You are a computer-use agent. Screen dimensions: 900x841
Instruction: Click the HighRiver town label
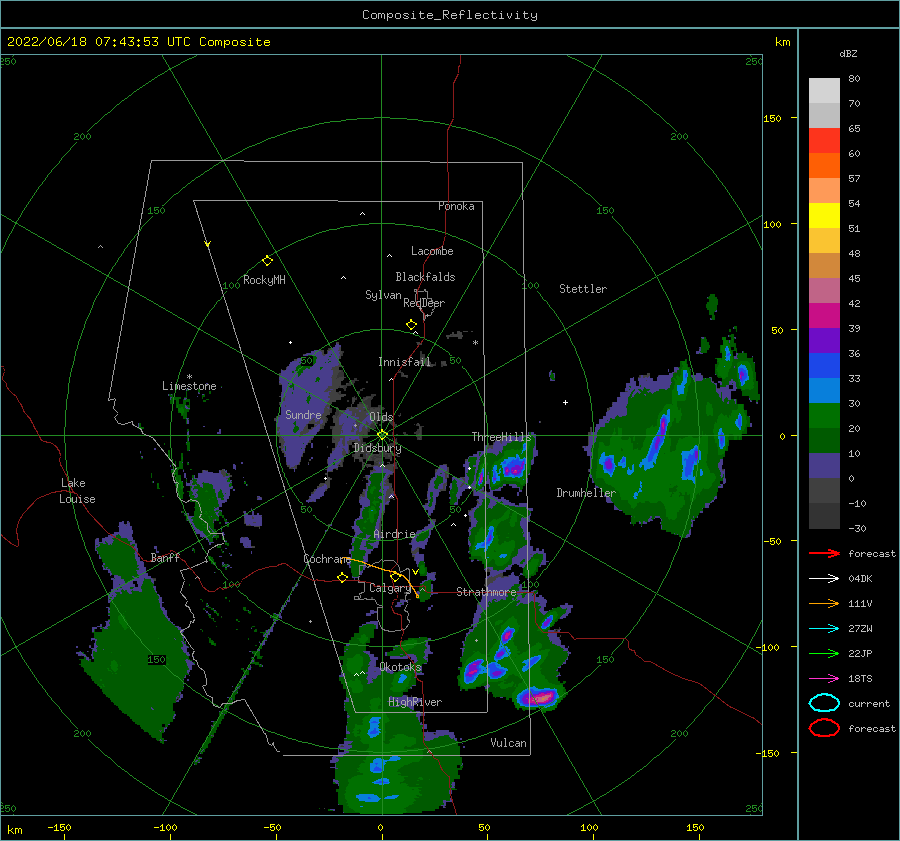coord(415,702)
